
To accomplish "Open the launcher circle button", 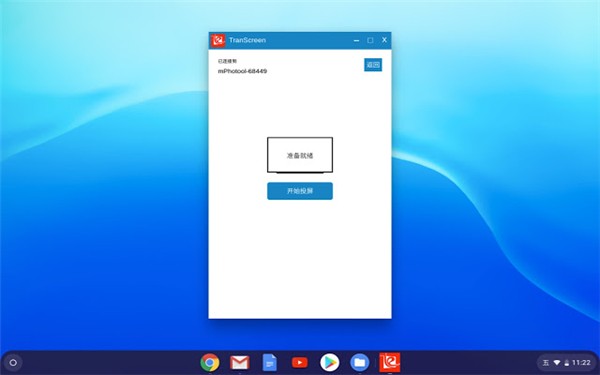I will (x=13, y=362).
